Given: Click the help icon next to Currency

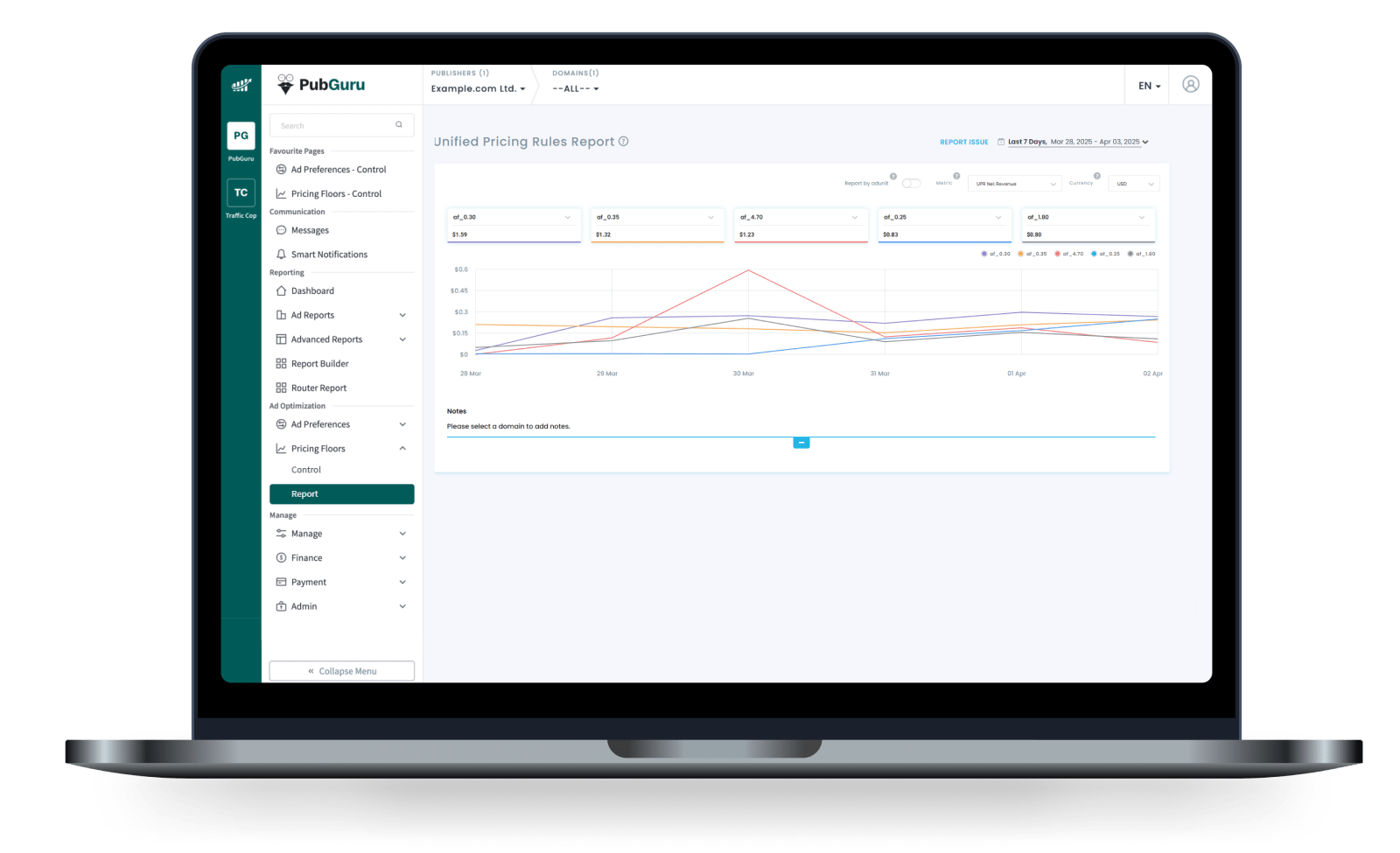Looking at the screenshot, I should [x=1097, y=176].
